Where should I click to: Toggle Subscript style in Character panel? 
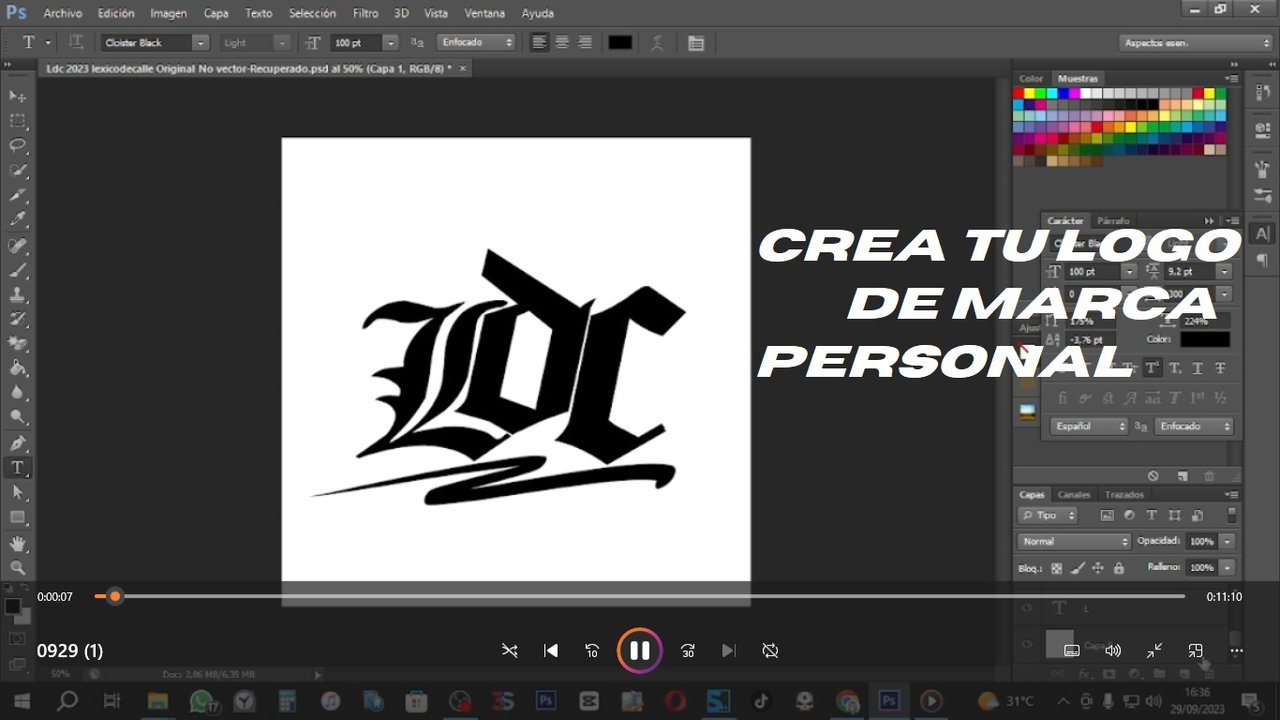[x=1175, y=368]
